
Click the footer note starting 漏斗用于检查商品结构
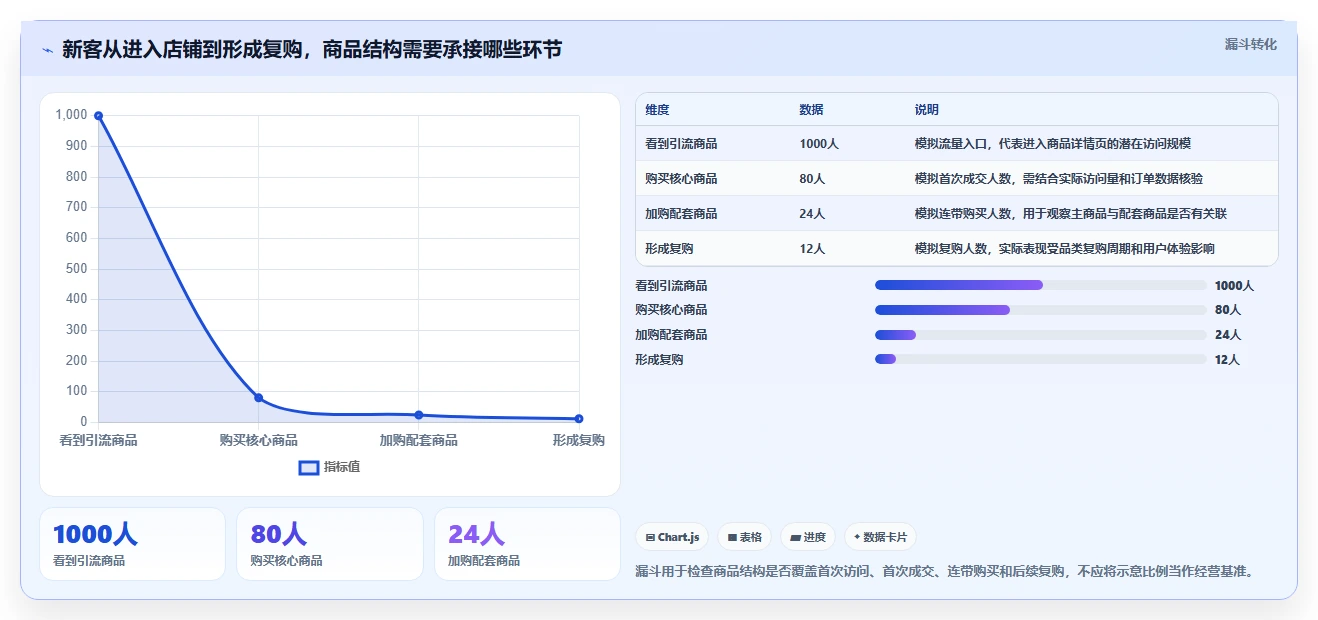(x=944, y=572)
